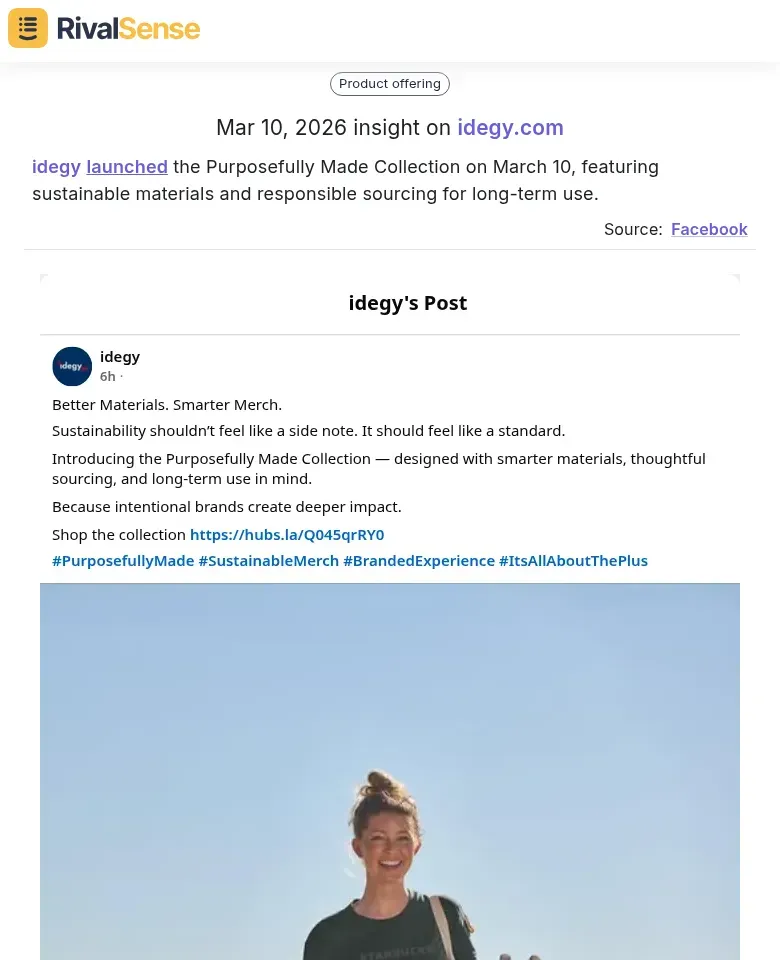Image resolution: width=780 pixels, height=960 pixels.
Task: Open the Facebook source link
Action: (709, 229)
